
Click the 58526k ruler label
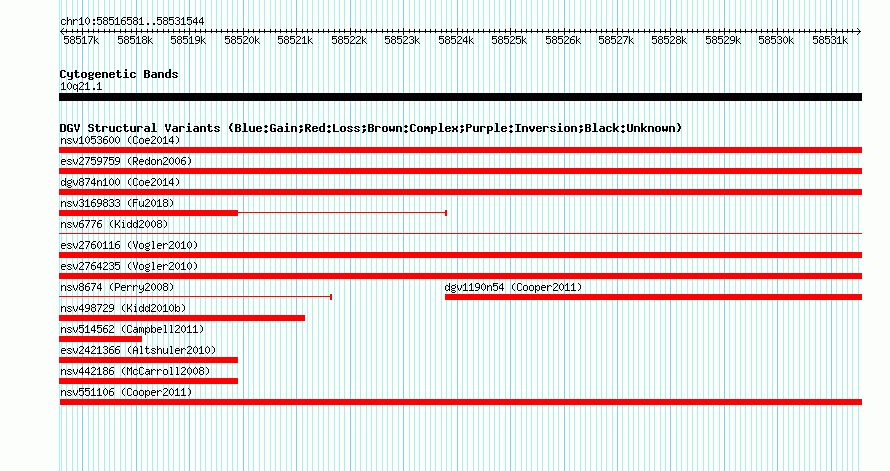pos(563,40)
